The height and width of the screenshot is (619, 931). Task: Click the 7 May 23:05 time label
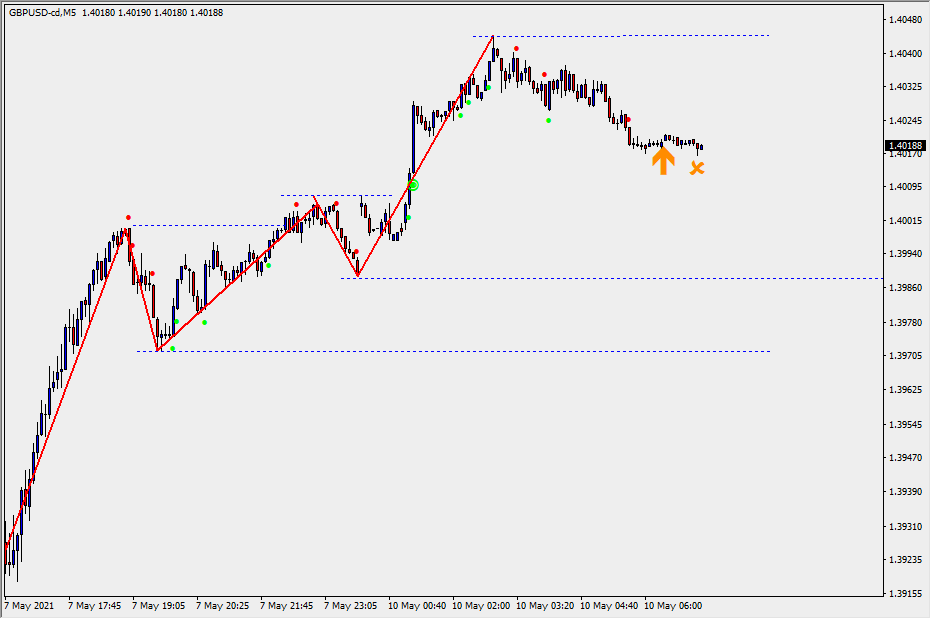pyautogui.click(x=350, y=606)
